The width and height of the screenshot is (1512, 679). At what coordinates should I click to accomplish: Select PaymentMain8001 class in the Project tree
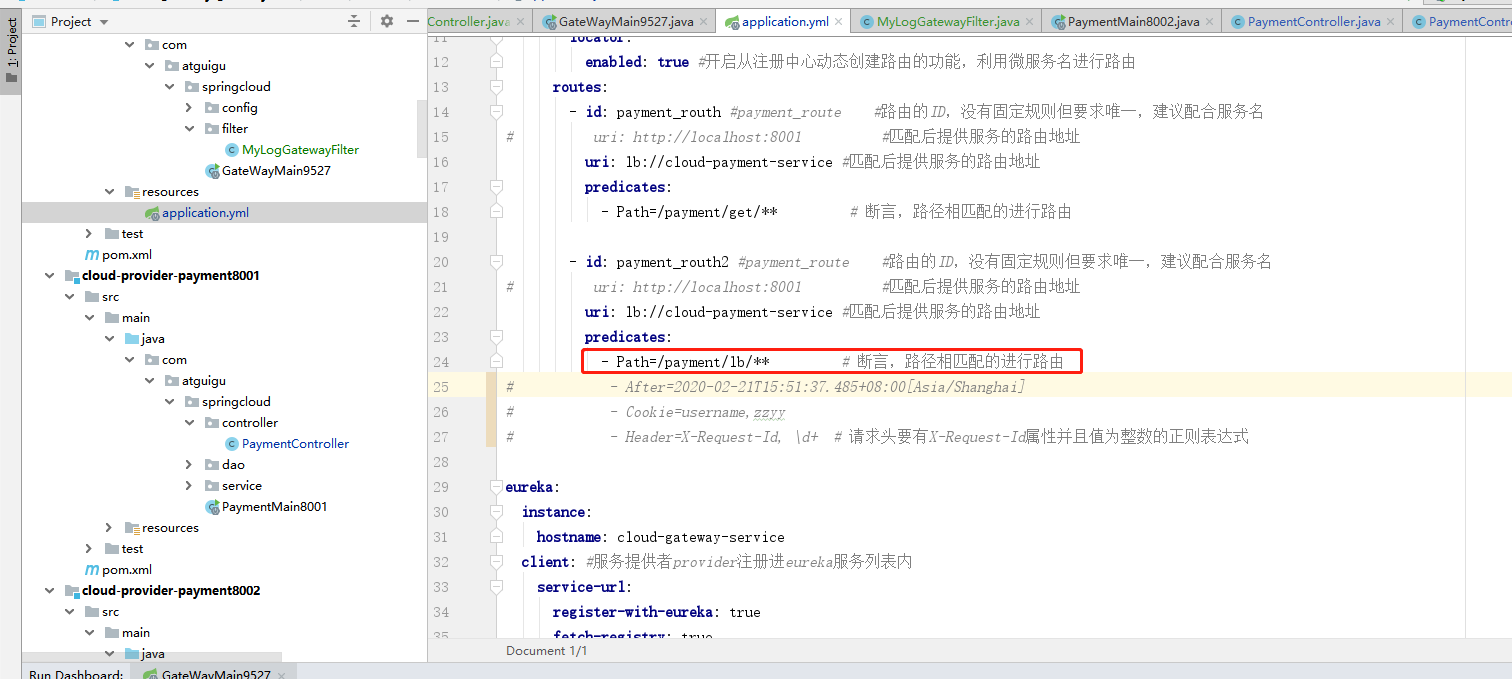[274, 507]
